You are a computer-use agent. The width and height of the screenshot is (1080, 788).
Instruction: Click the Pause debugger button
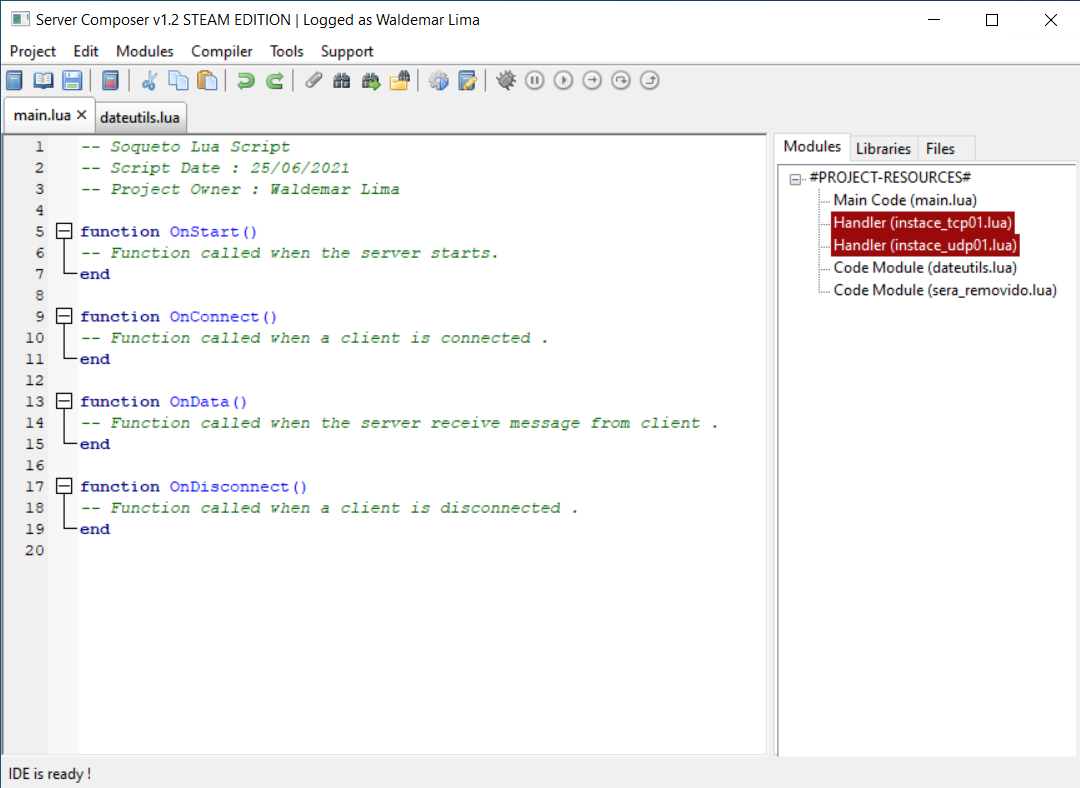(x=534, y=81)
